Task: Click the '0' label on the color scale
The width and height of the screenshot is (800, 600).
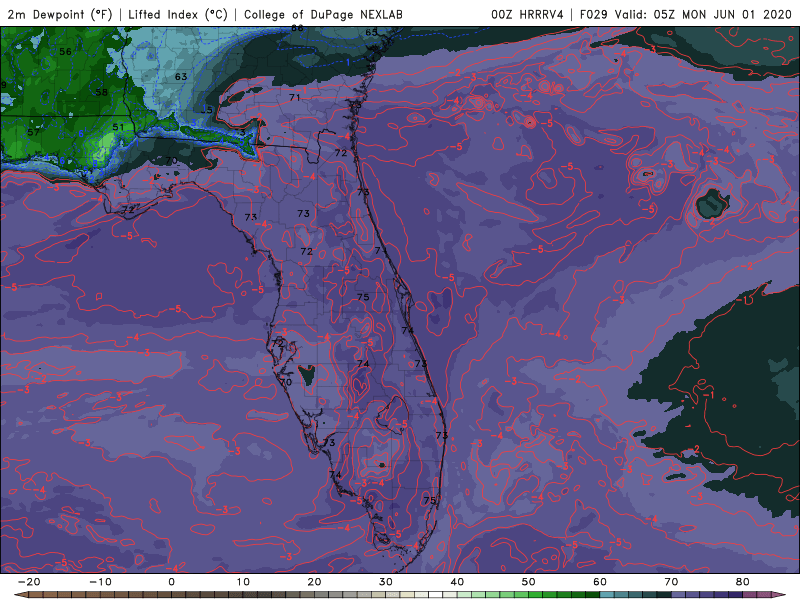Action: (x=171, y=582)
